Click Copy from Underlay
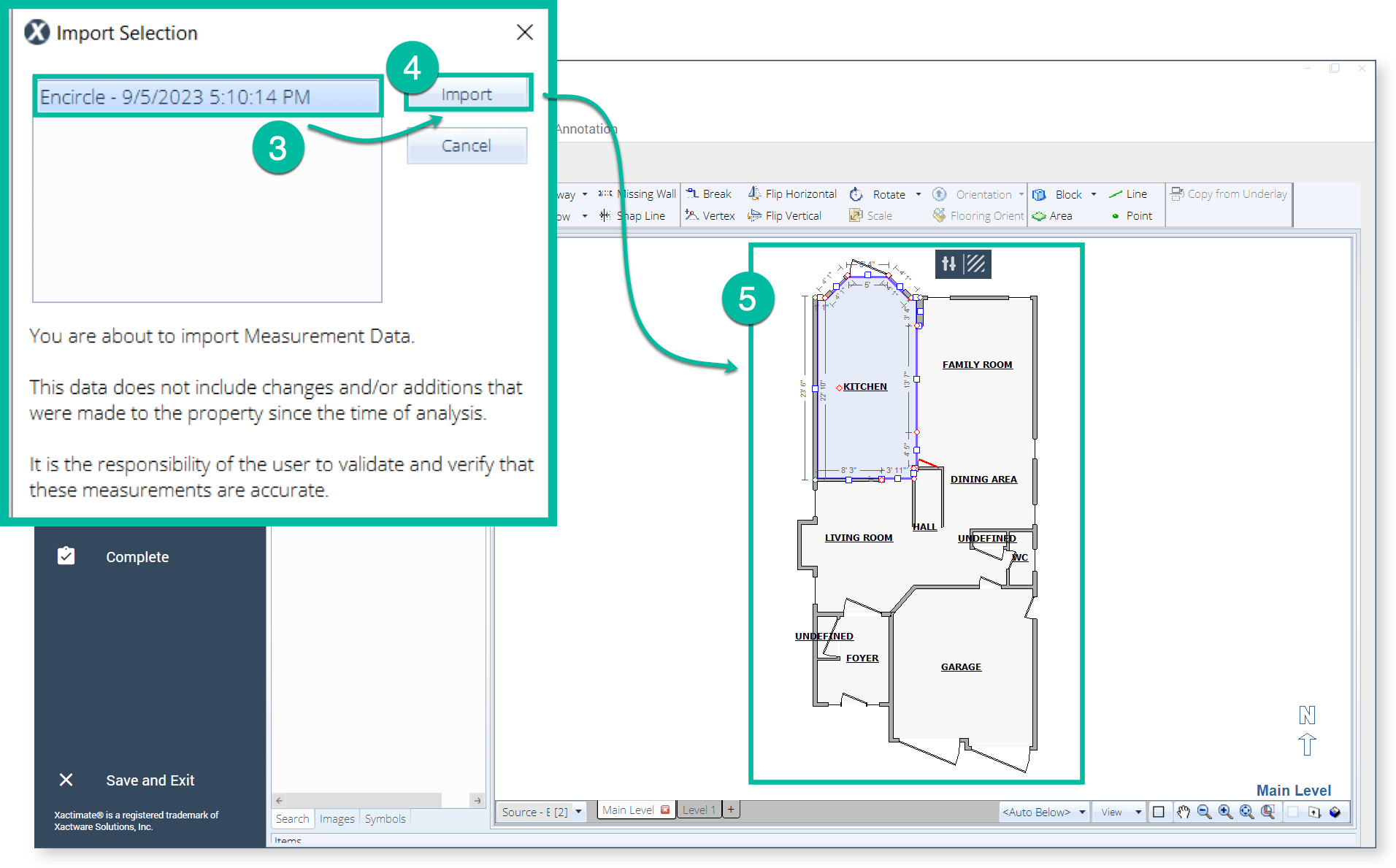Image resolution: width=1396 pixels, height=868 pixels. click(x=1229, y=193)
